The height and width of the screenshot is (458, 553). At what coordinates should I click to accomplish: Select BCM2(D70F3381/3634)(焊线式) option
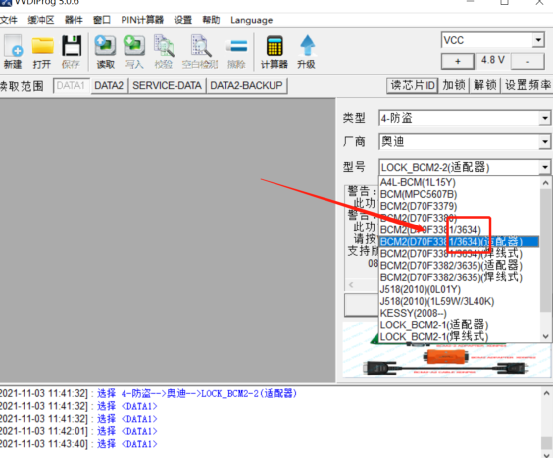(459, 254)
